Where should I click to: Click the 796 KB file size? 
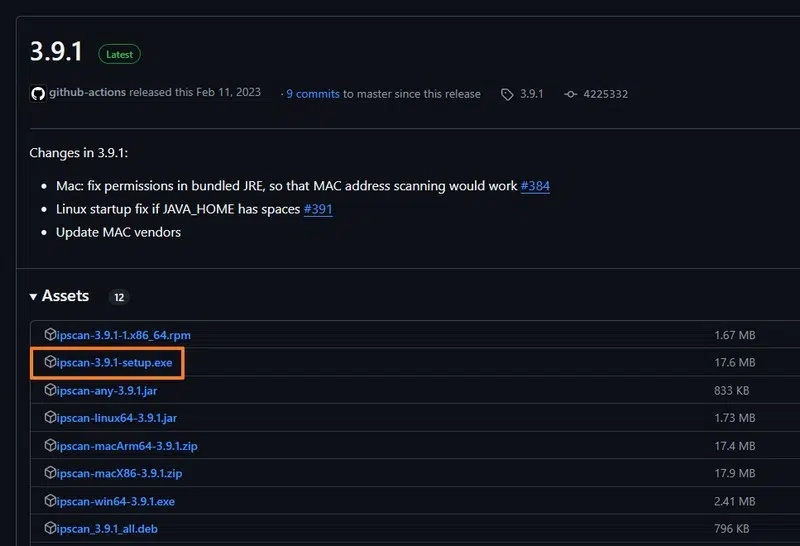pyautogui.click(x=732, y=529)
